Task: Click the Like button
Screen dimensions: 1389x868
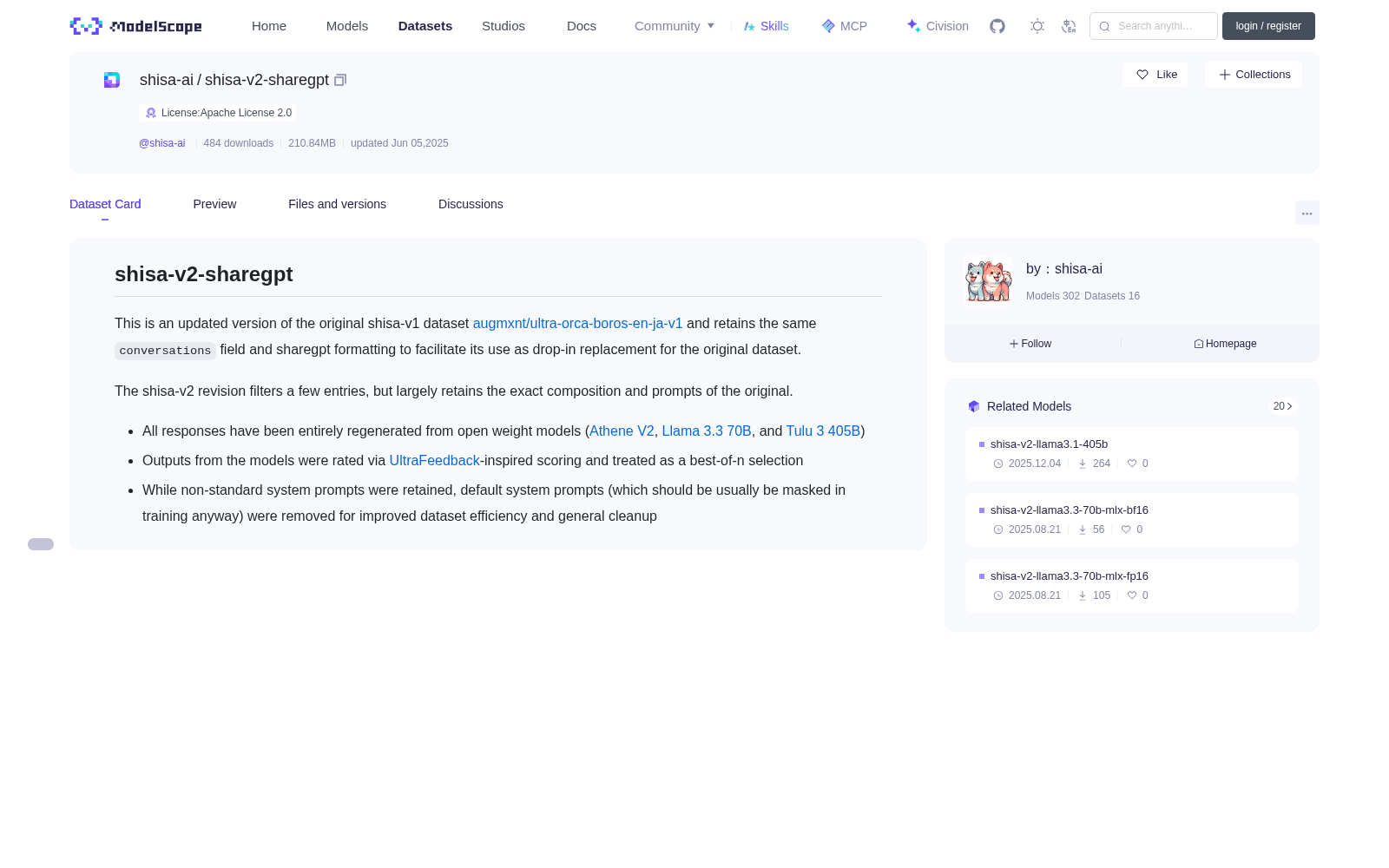Action: (x=1155, y=75)
